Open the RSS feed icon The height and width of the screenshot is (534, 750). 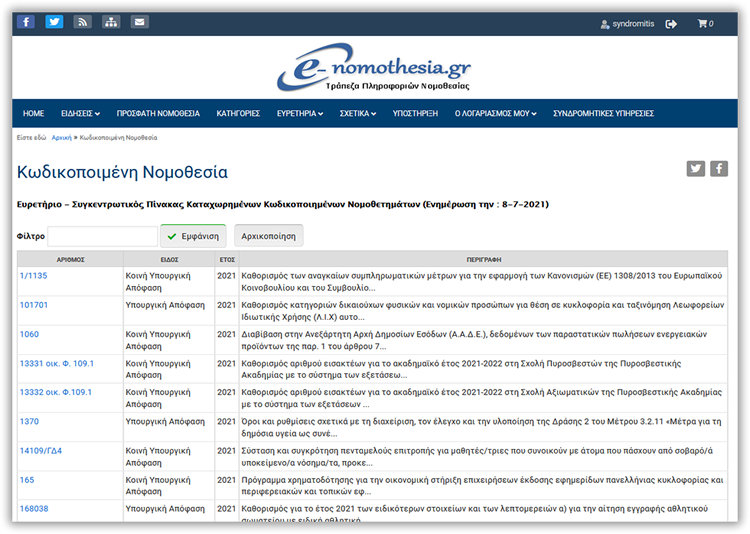pyautogui.click(x=83, y=22)
